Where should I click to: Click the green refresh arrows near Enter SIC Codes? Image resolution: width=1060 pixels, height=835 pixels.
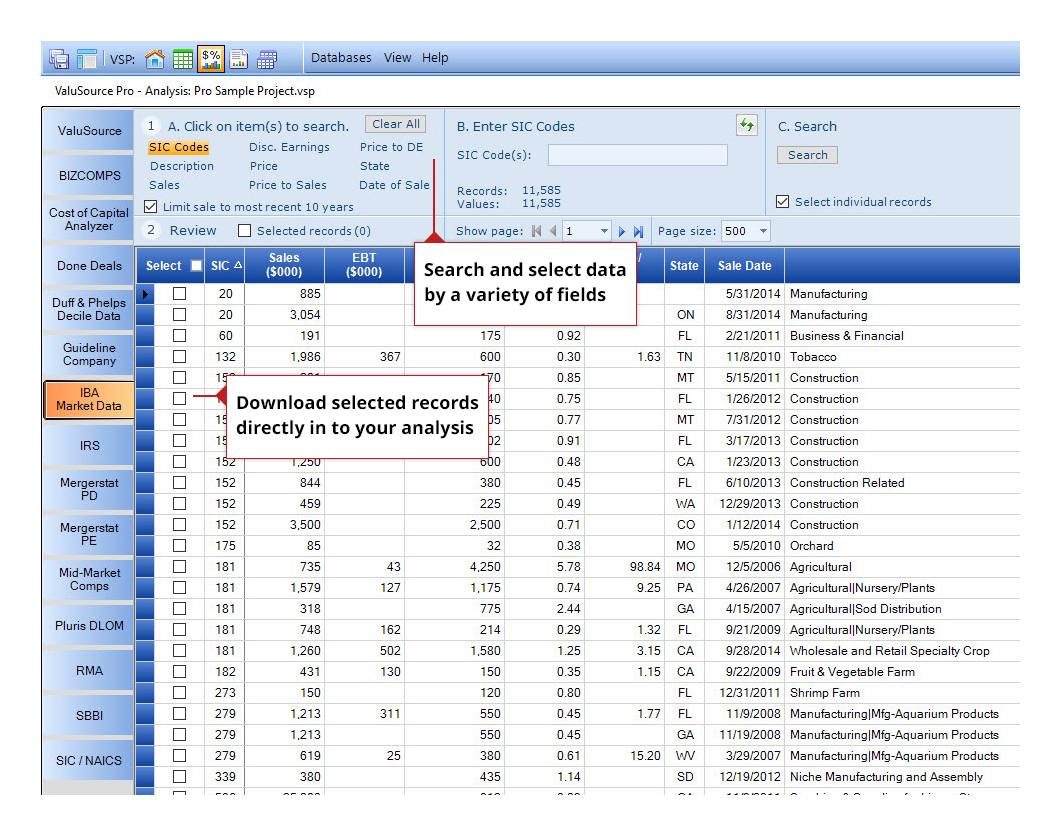pyautogui.click(x=747, y=126)
